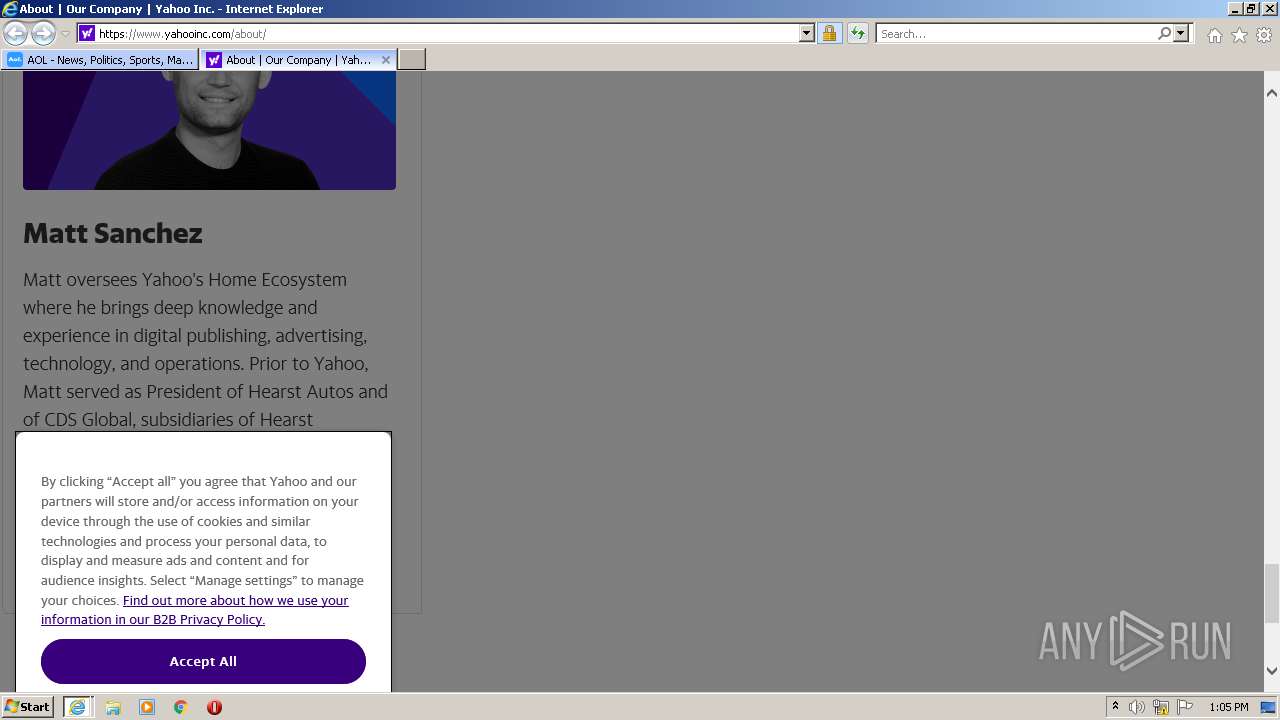Viewport: 1280px width, 720px height.
Task: Show hidden system tray icons
Action: (x=1115, y=707)
